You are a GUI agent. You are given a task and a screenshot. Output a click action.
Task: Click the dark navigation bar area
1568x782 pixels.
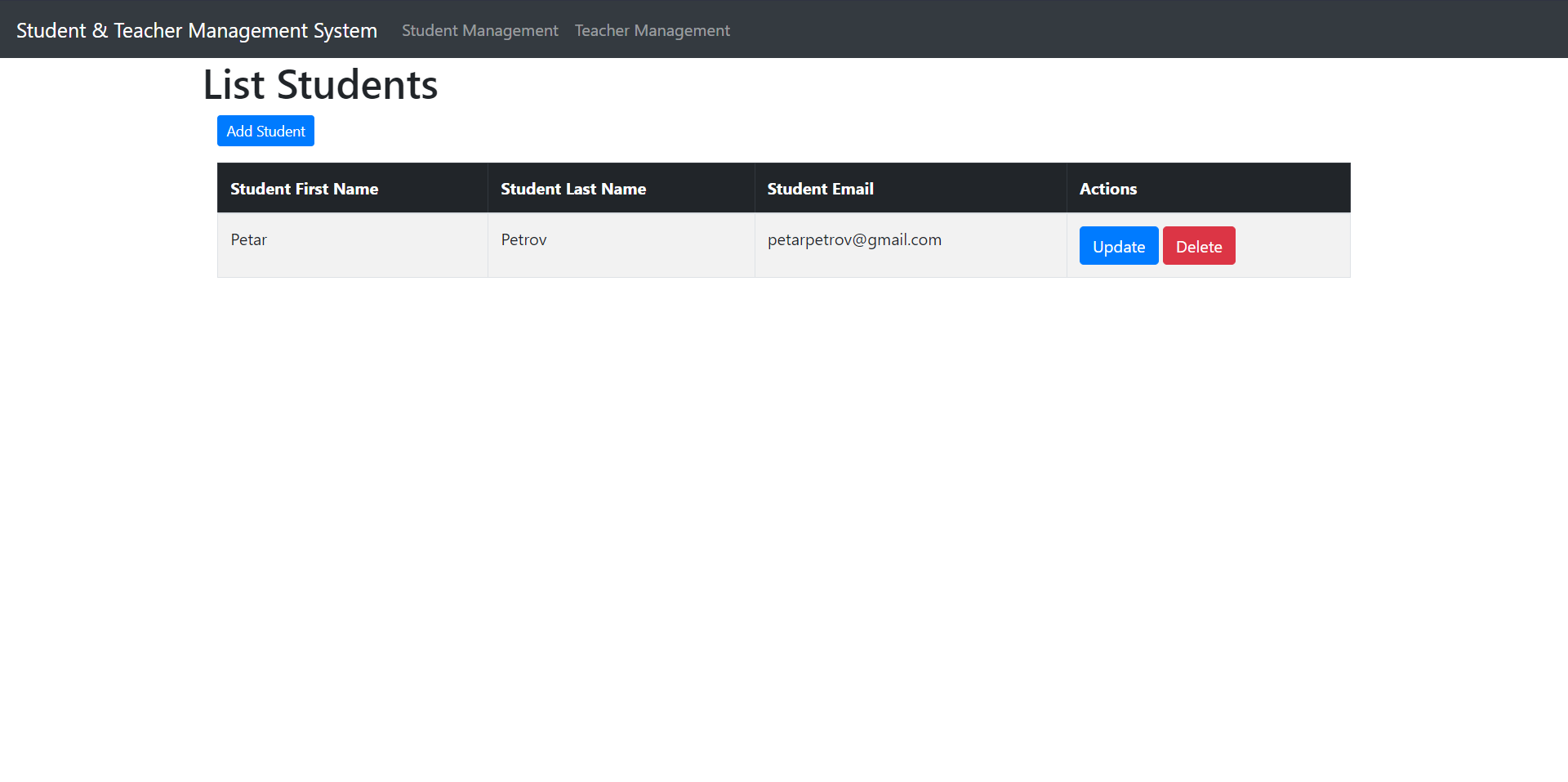[x=1062, y=29]
